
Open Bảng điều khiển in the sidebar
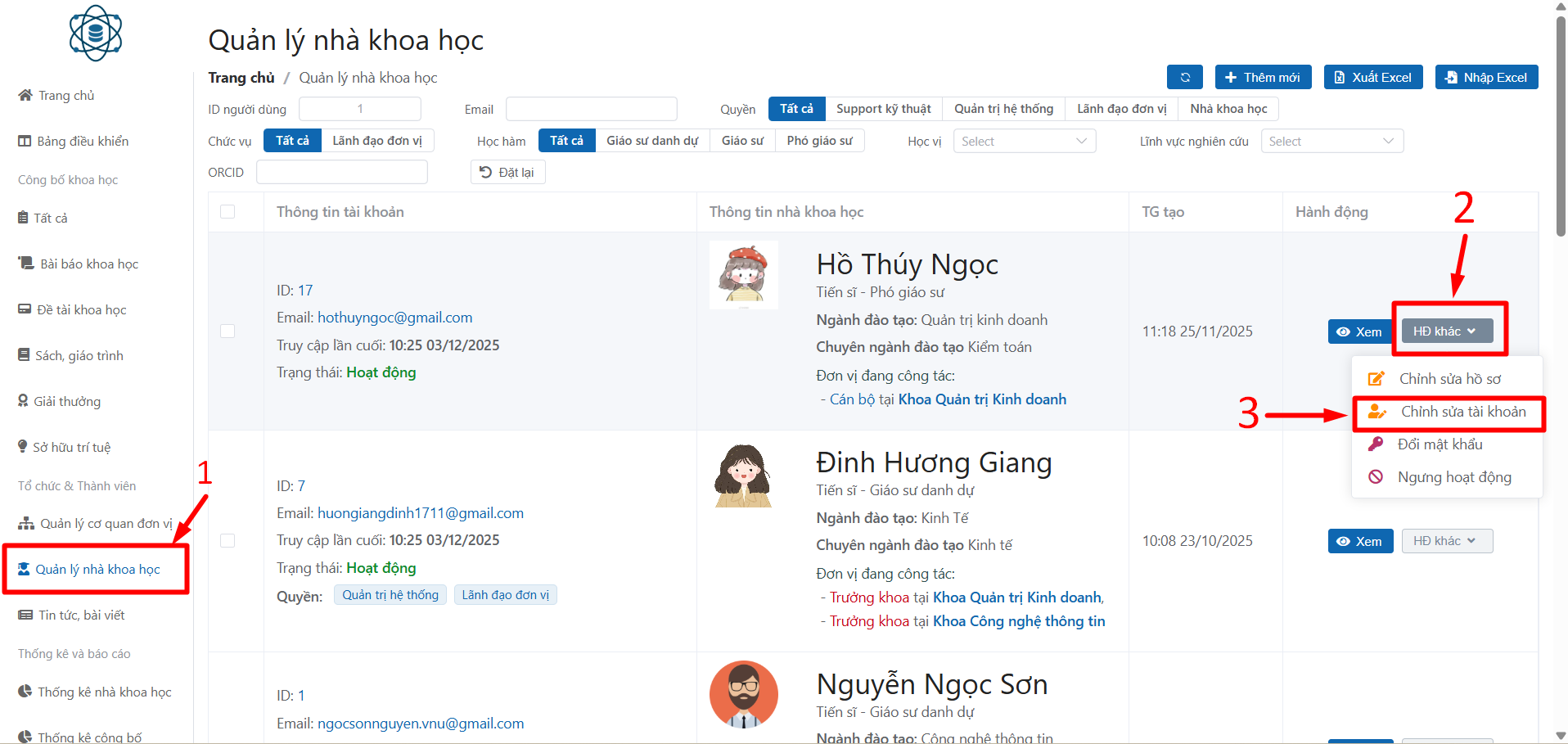click(x=82, y=142)
